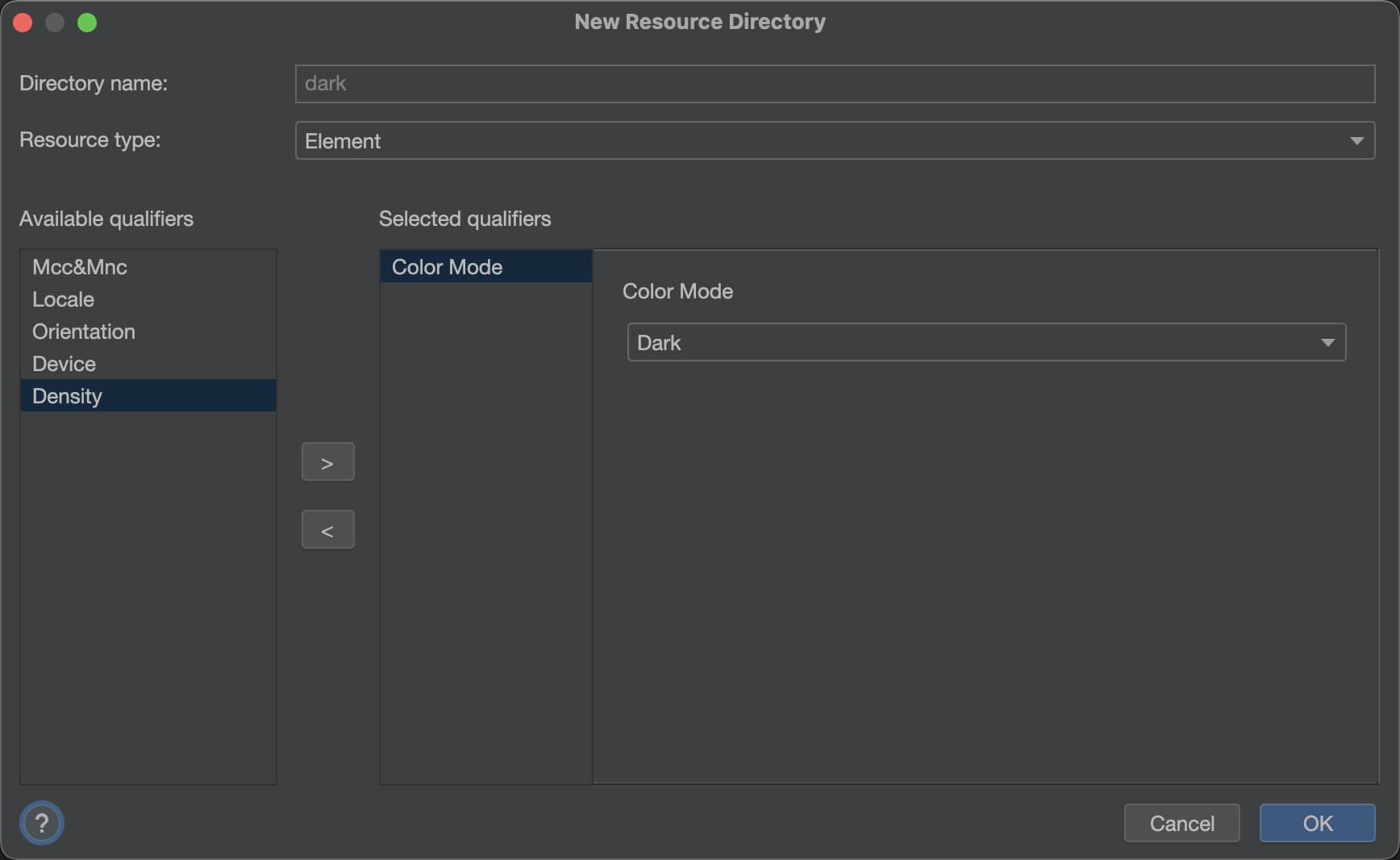Click the Color Mode Dark dropdown arrow
The height and width of the screenshot is (860, 1400).
point(1327,343)
